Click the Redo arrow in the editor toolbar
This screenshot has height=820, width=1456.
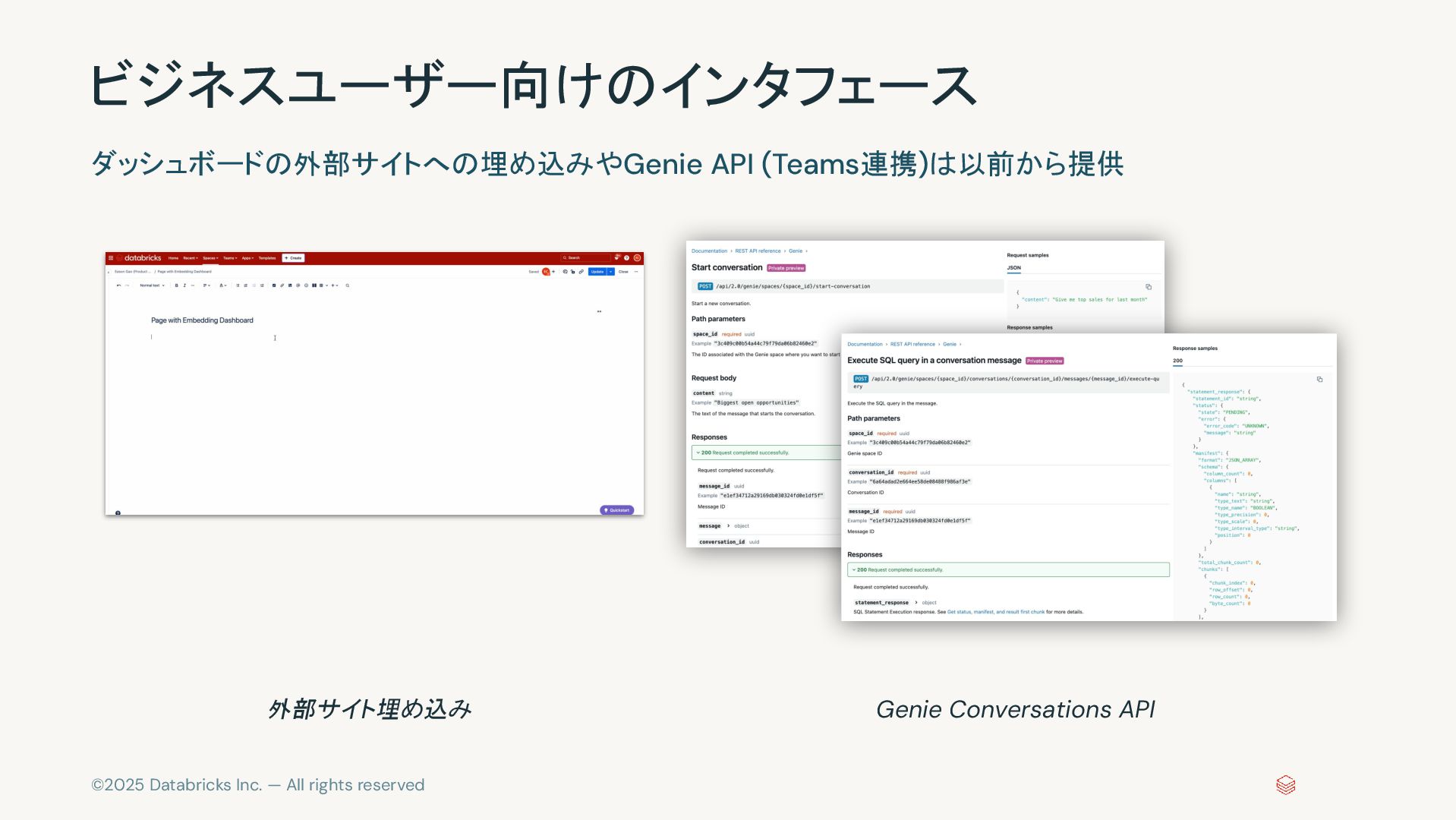click(127, 285)
